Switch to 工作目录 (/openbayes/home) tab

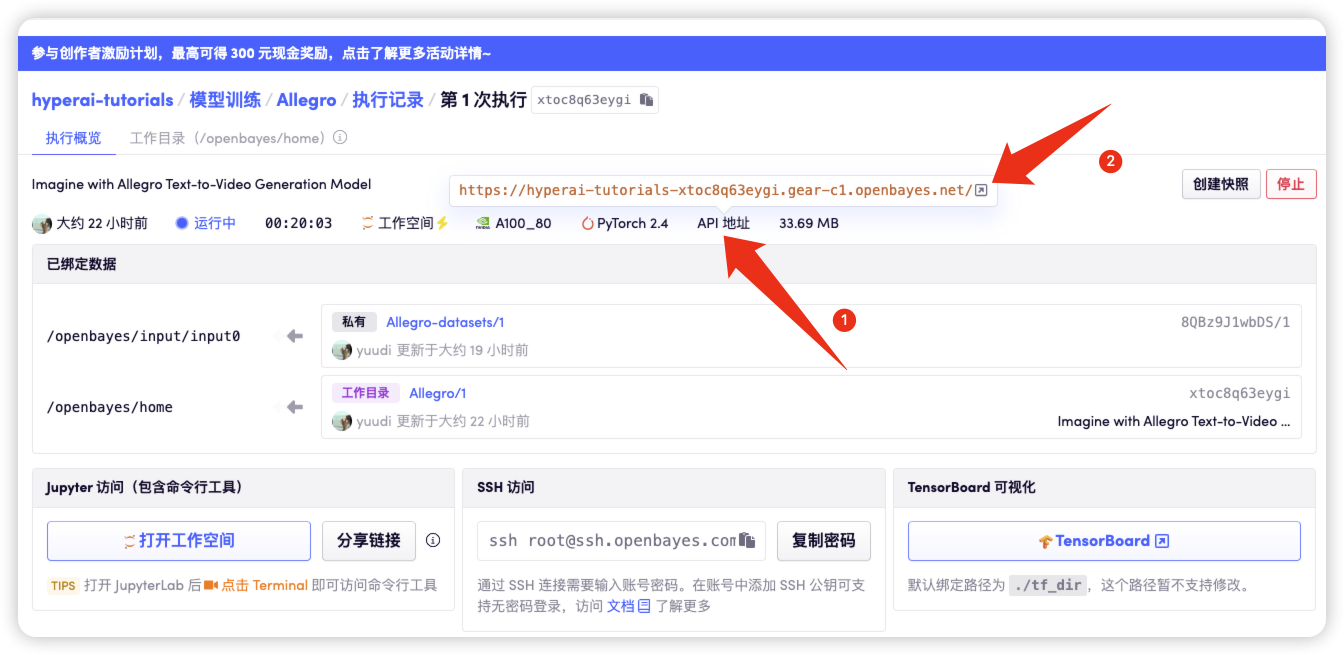[228, 138]
